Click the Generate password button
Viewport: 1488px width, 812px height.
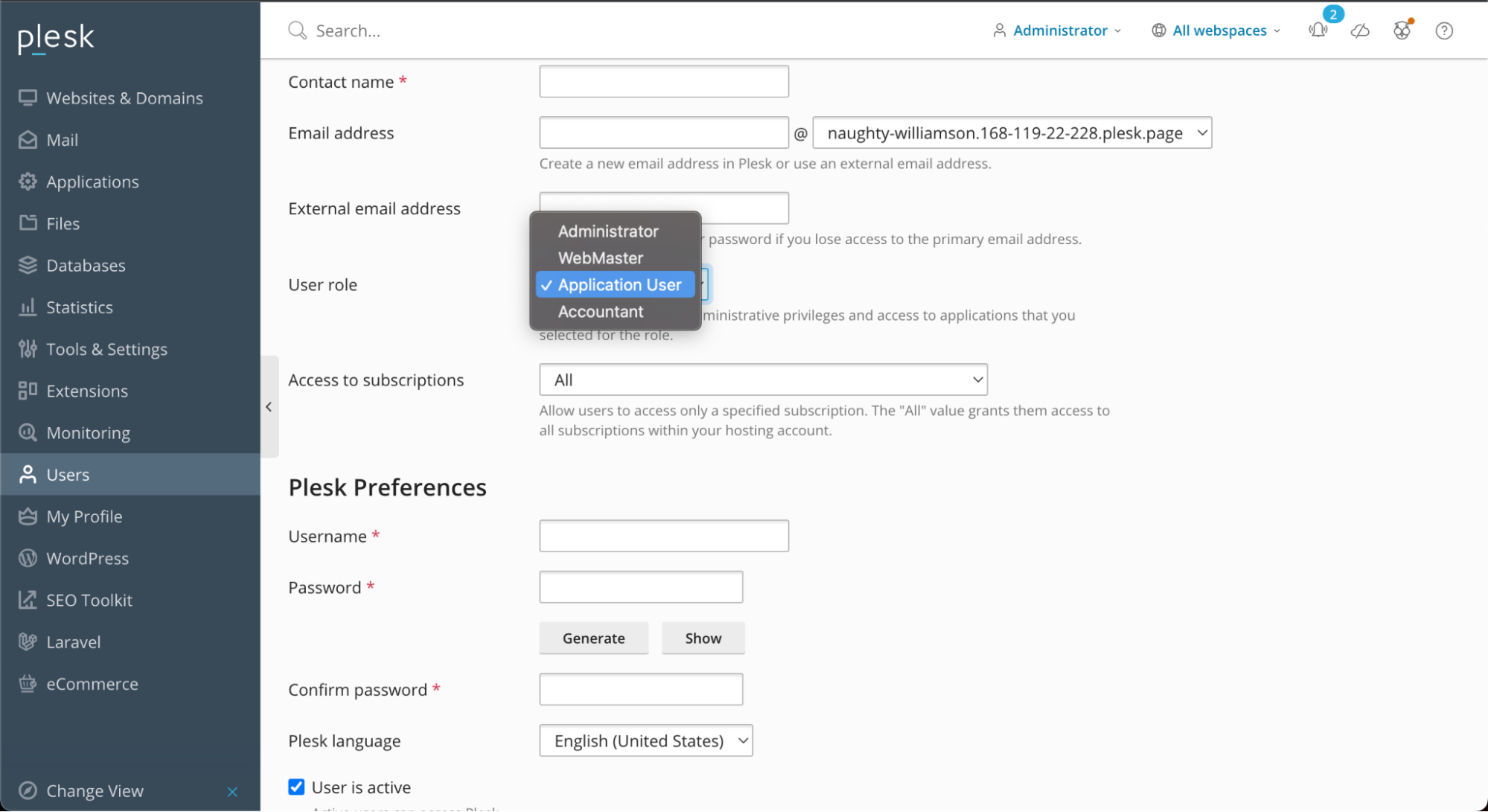[x=593, y=638]
